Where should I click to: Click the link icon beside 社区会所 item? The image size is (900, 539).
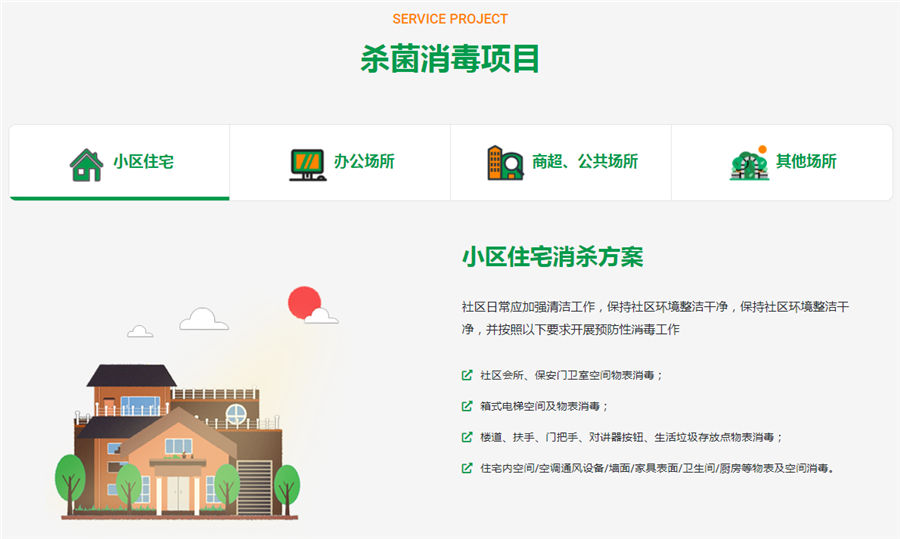click(467, 375)
